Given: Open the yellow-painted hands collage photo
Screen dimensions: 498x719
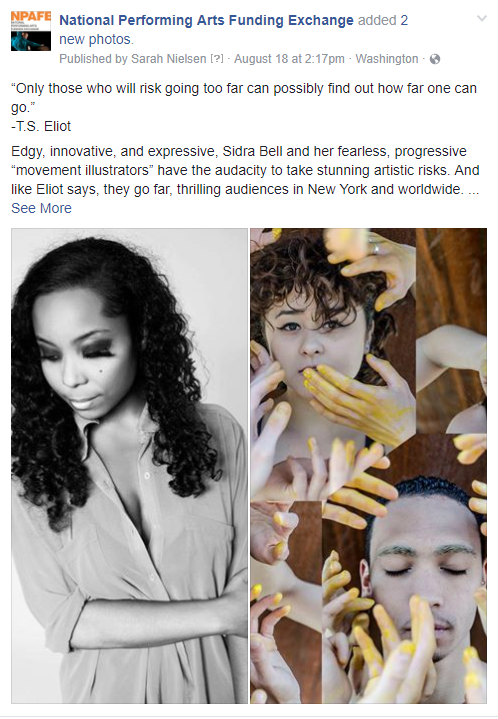Looking at the screenshot, I should click(x=369, y=466).
